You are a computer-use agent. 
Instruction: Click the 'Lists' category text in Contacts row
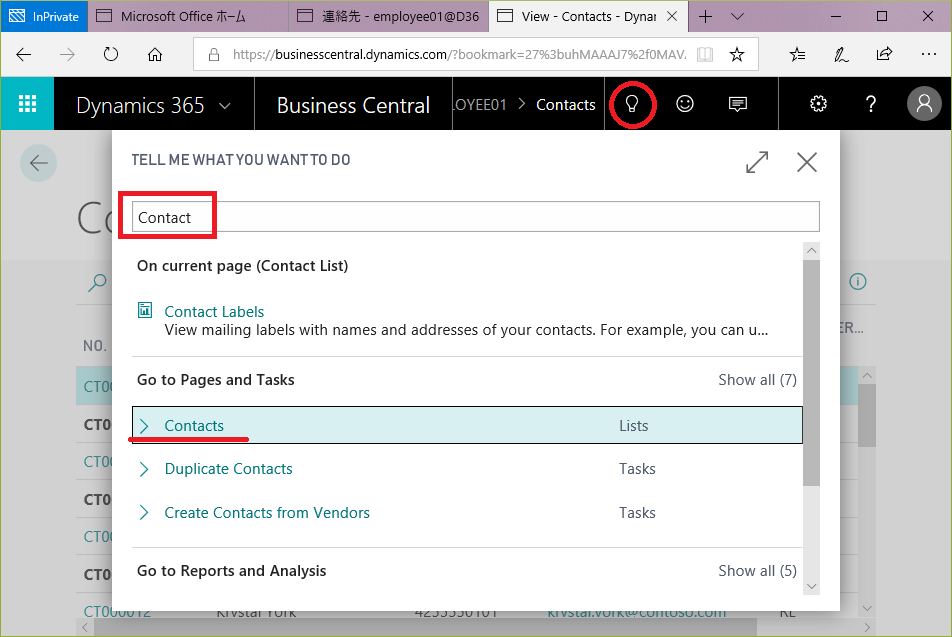(x=634, y=426)
